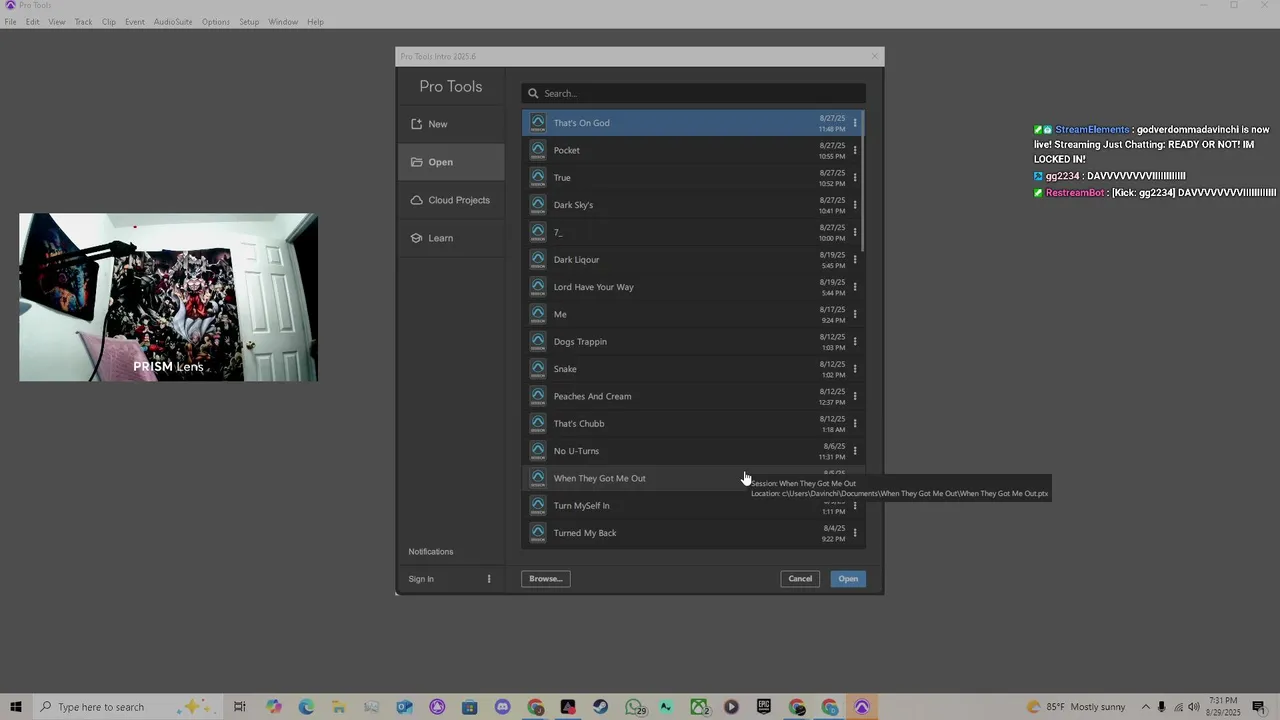1280x720 pixels.
Task: Click the Windows taskbar search box
Action: (126, 707)
